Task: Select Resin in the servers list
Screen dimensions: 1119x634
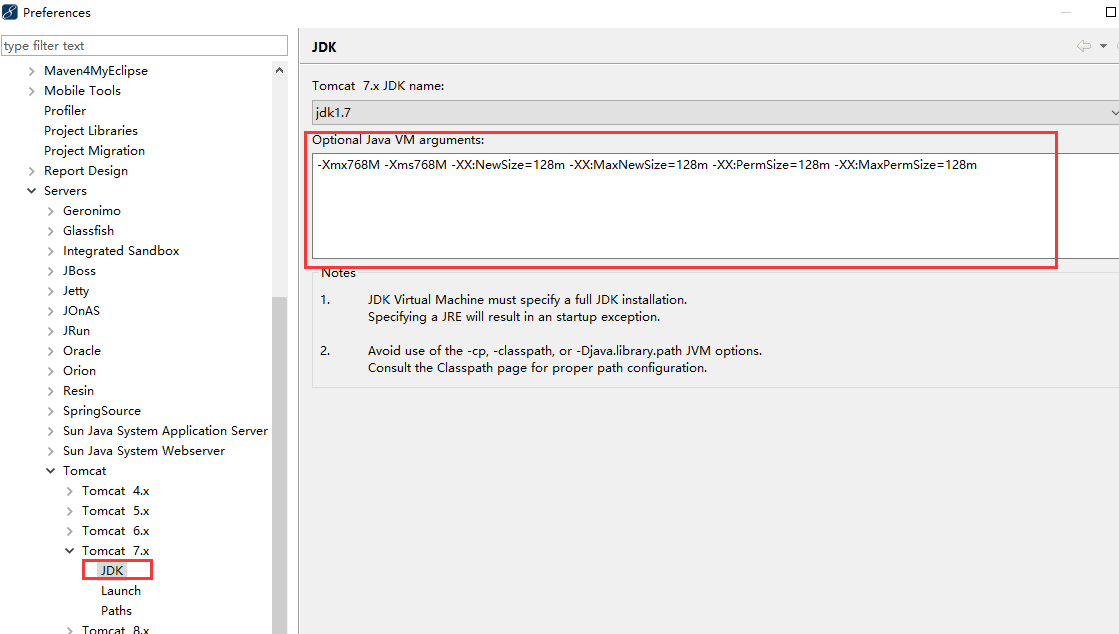Action: pos(78,391)
